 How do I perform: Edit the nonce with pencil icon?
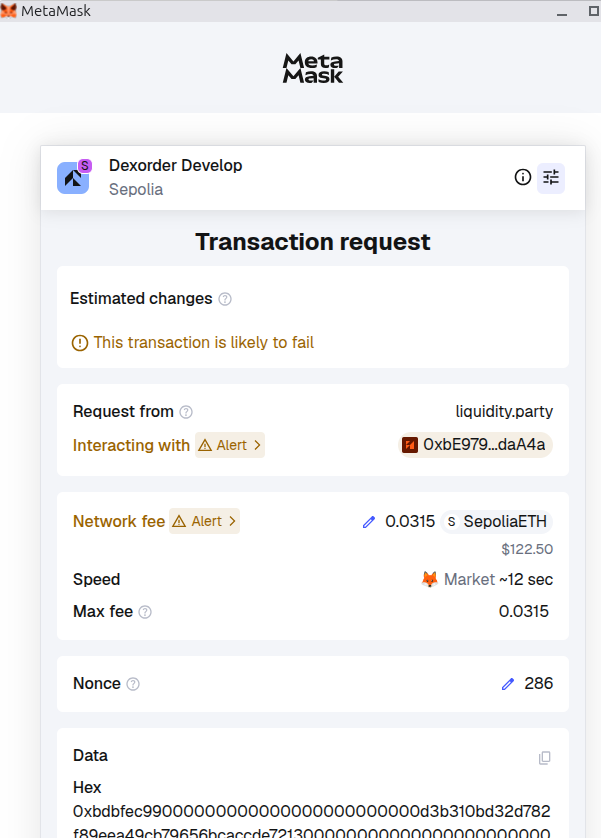click(508, 684)
